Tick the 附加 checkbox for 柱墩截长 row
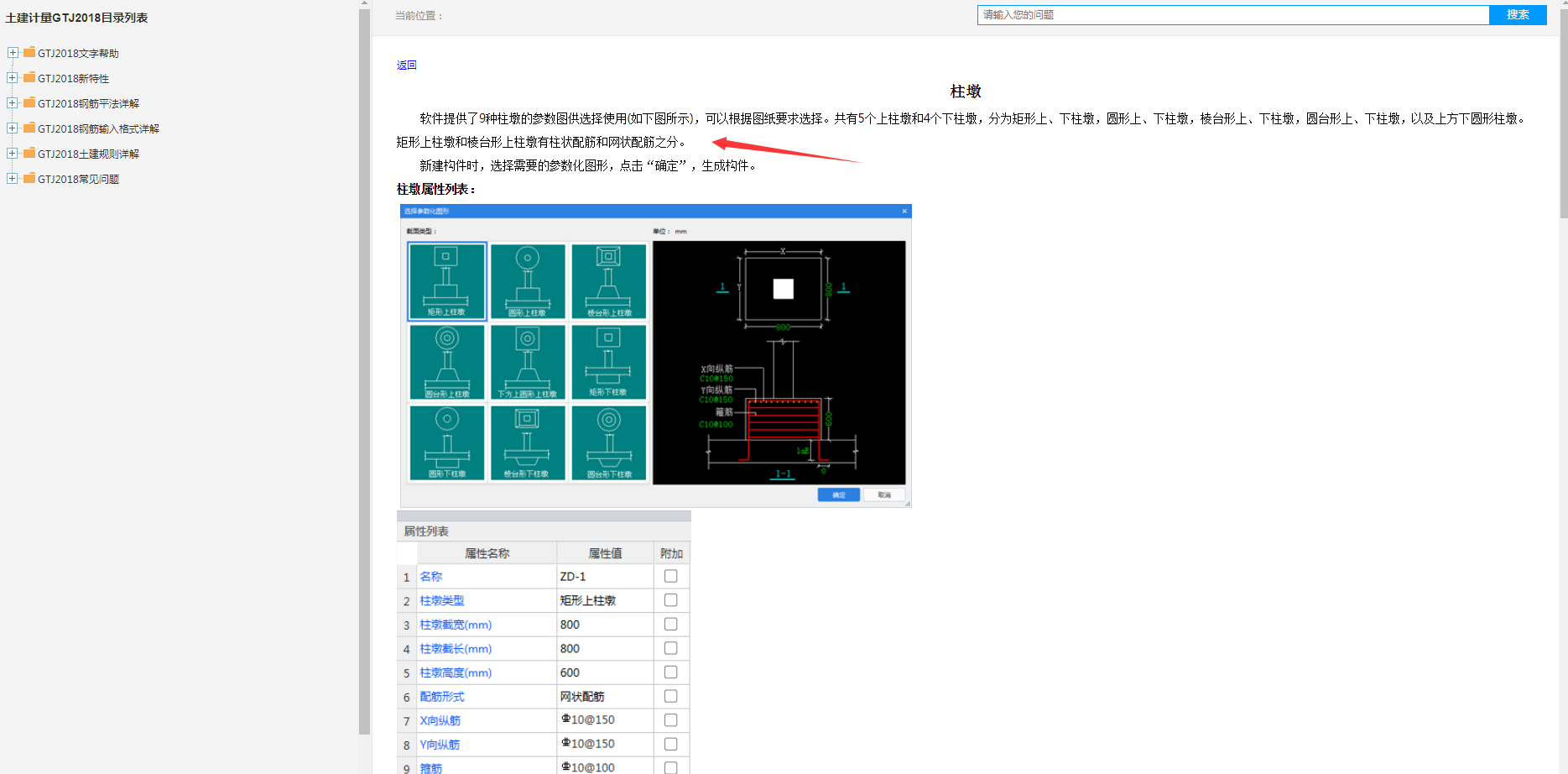1568x774 pixels. coord(670,648)
